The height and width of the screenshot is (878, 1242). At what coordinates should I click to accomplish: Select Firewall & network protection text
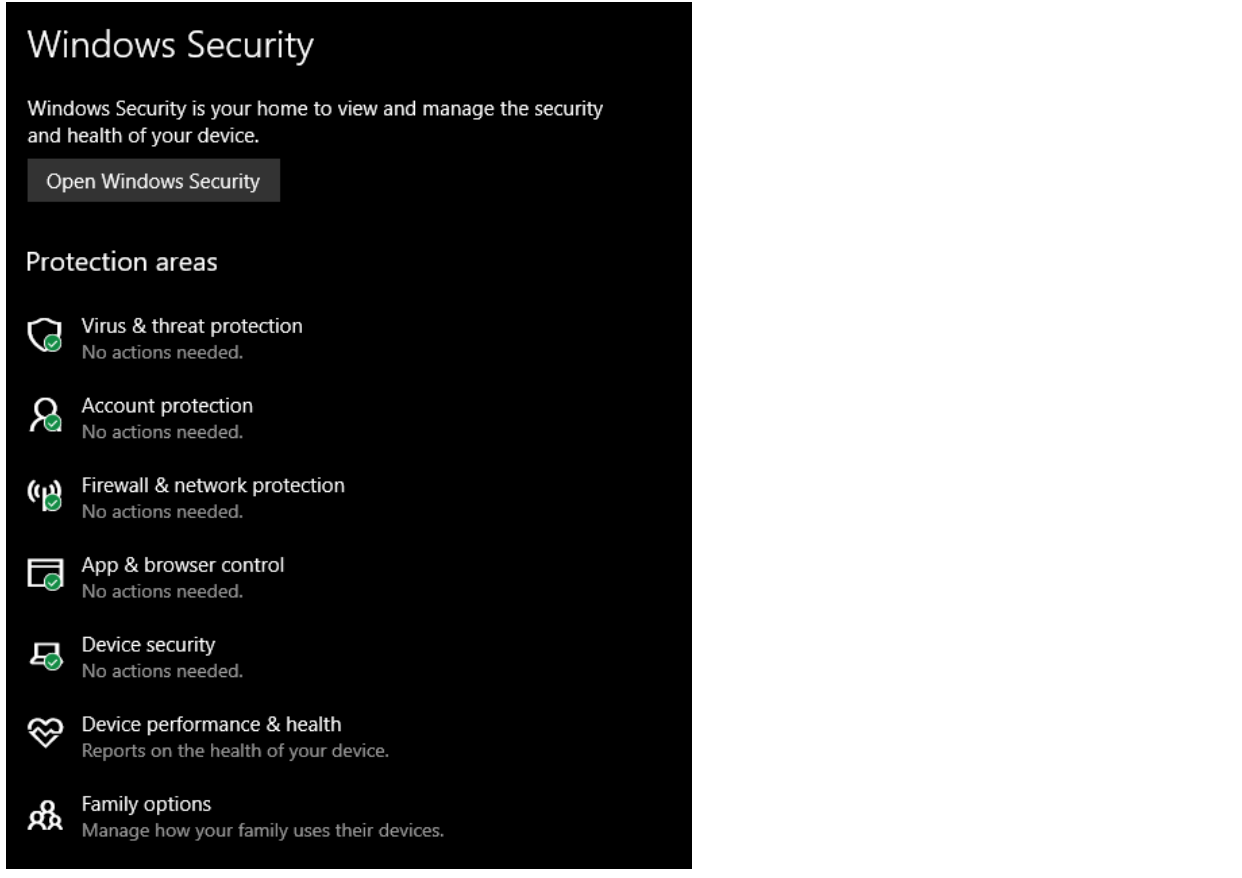click(x=213, y=485)
